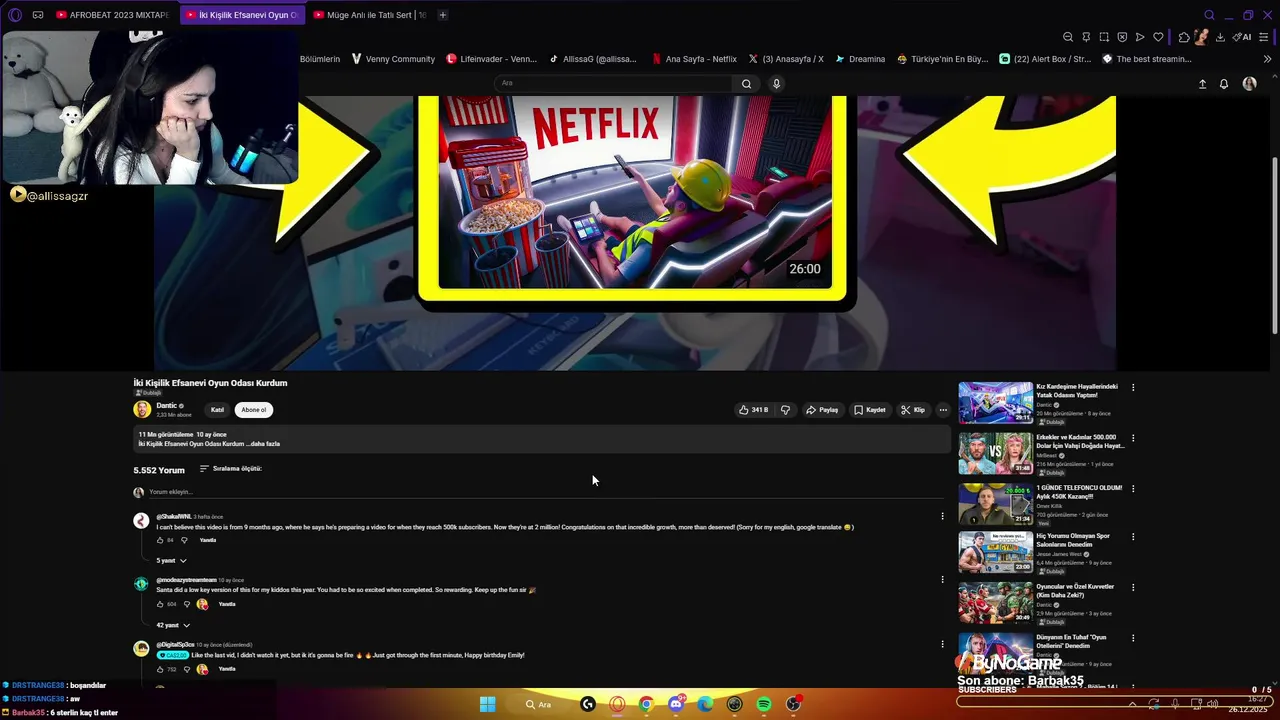Open YouTube account avatar menu
1280x720 pixels.
coord(1249,84)
